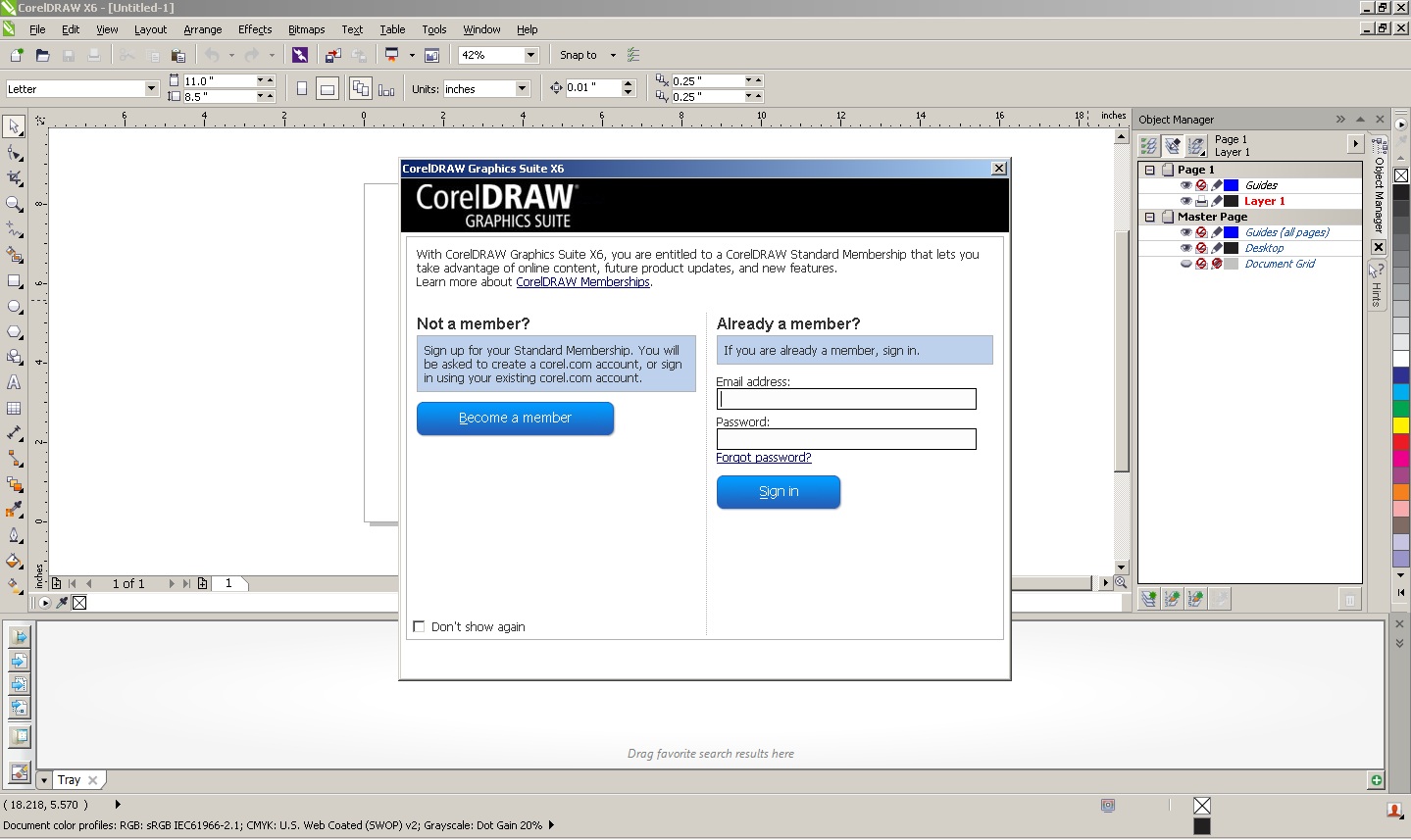Select the Text tool in toolbox
This screenshot has width=1411, height=840.
tap(14, 383)
